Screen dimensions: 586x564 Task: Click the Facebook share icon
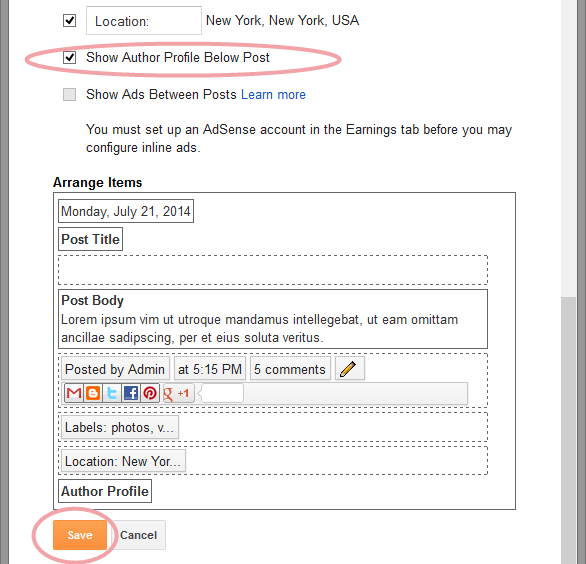(131, 393)
